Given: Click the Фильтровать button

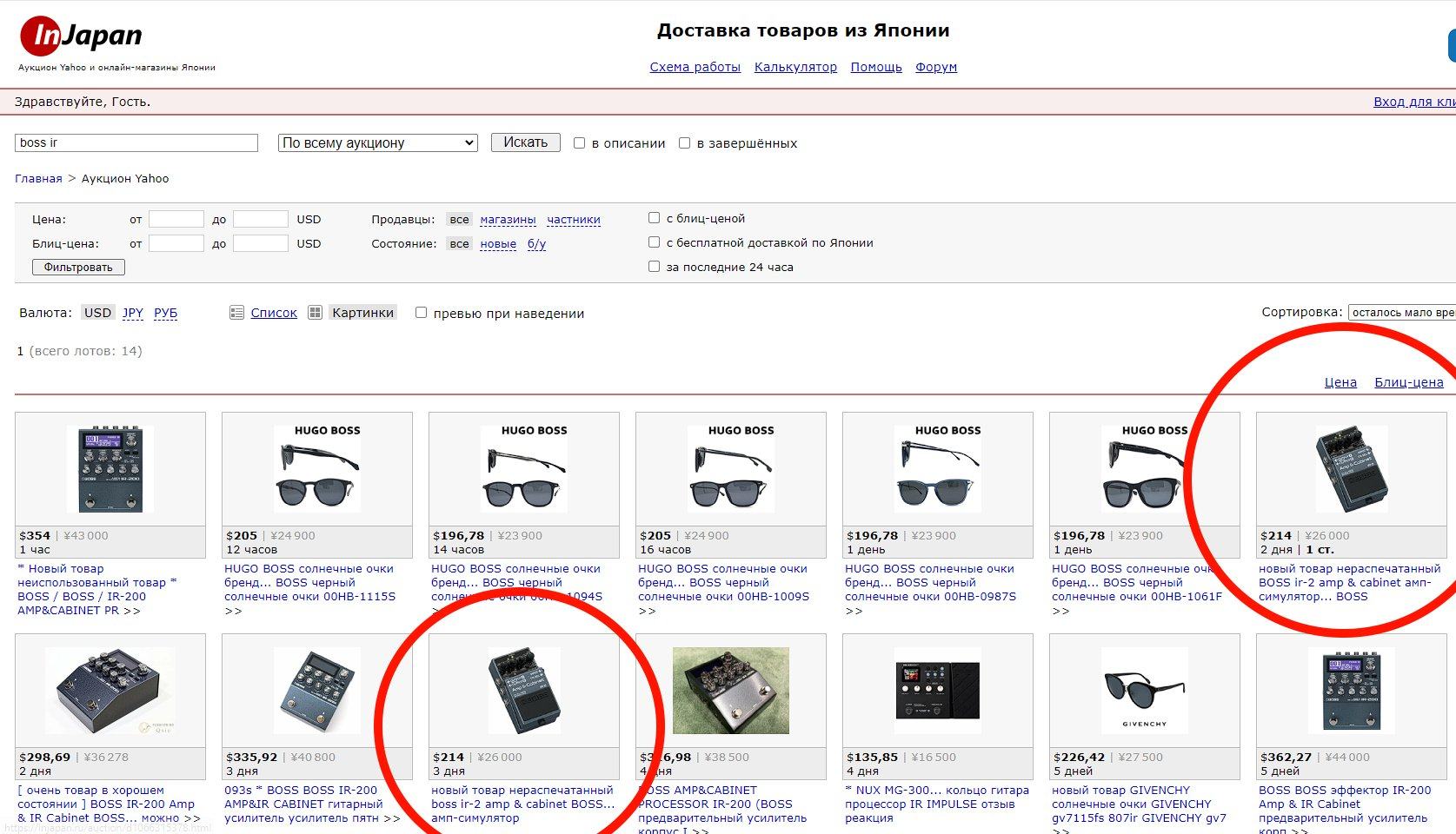Looking at the screenshot, I should coord(78,268).
